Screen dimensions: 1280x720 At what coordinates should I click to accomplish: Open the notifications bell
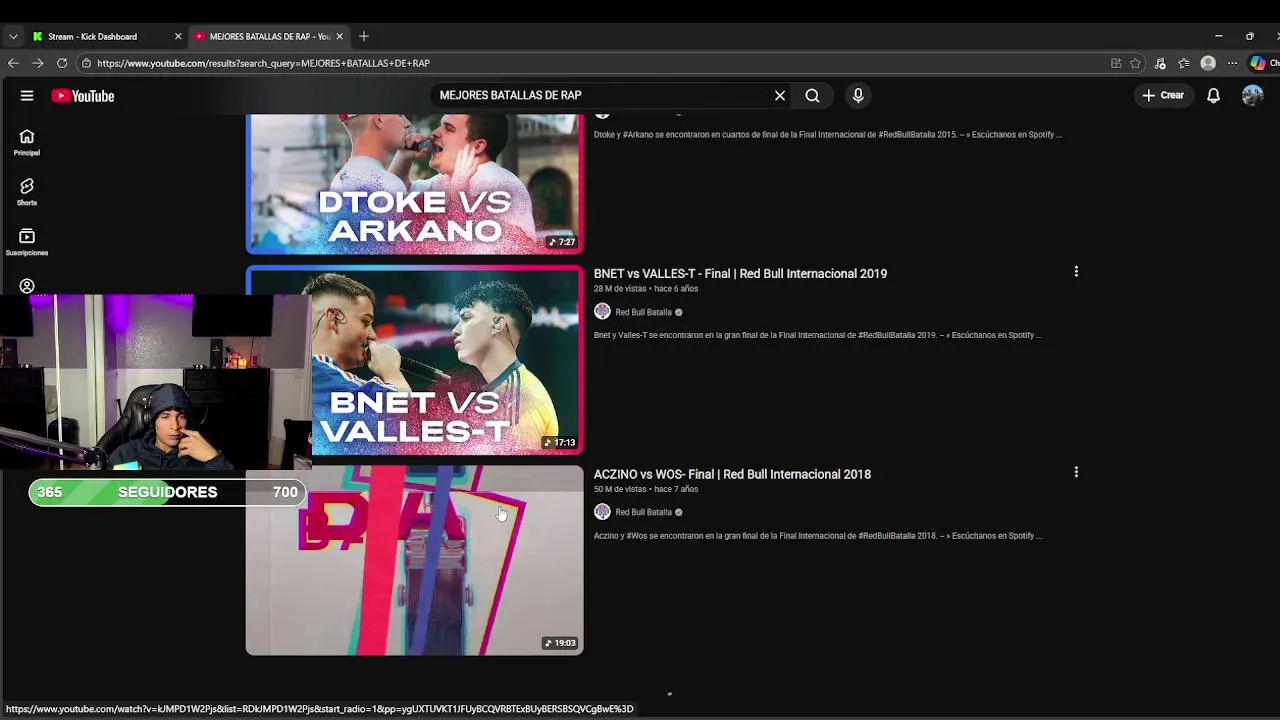1213,96
